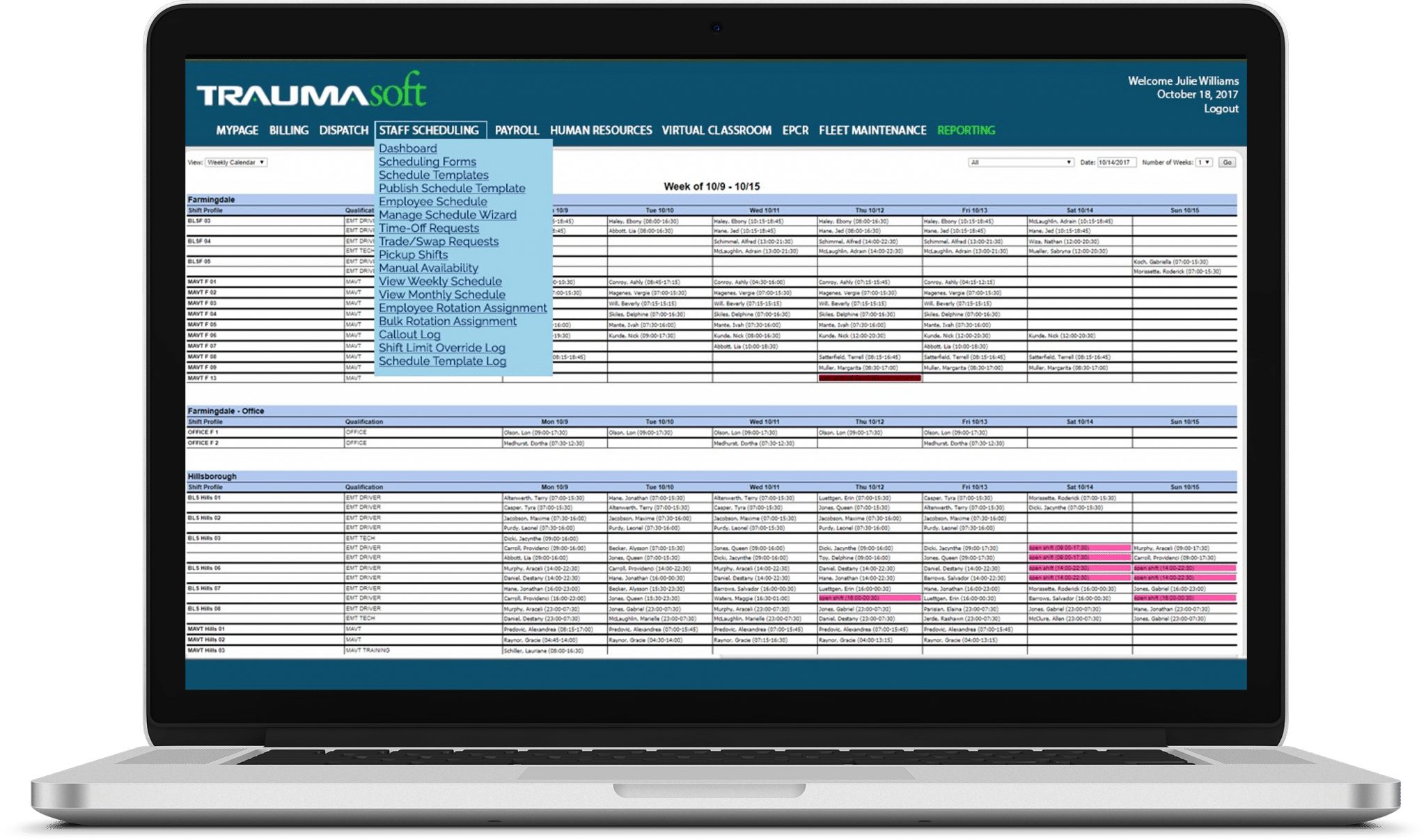The height and width of the screenshot is (840, 1426).
Task: Open the Dashboard menu entry
Action: tap(408, 148)
